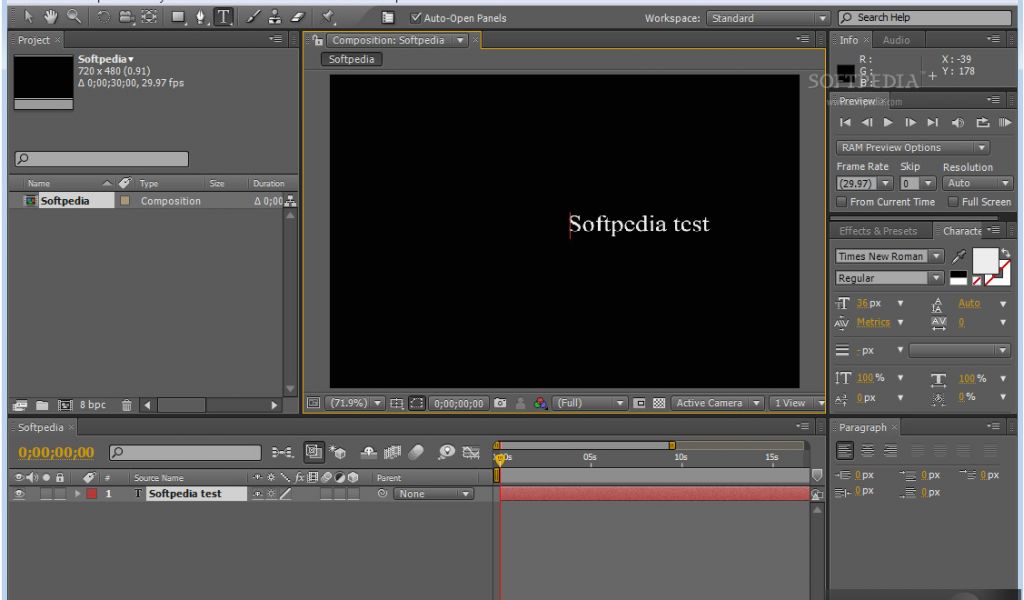Viewport: 1024px width, 600px height.
Task: Select the Project panel tab
Action: pos(33,40)
